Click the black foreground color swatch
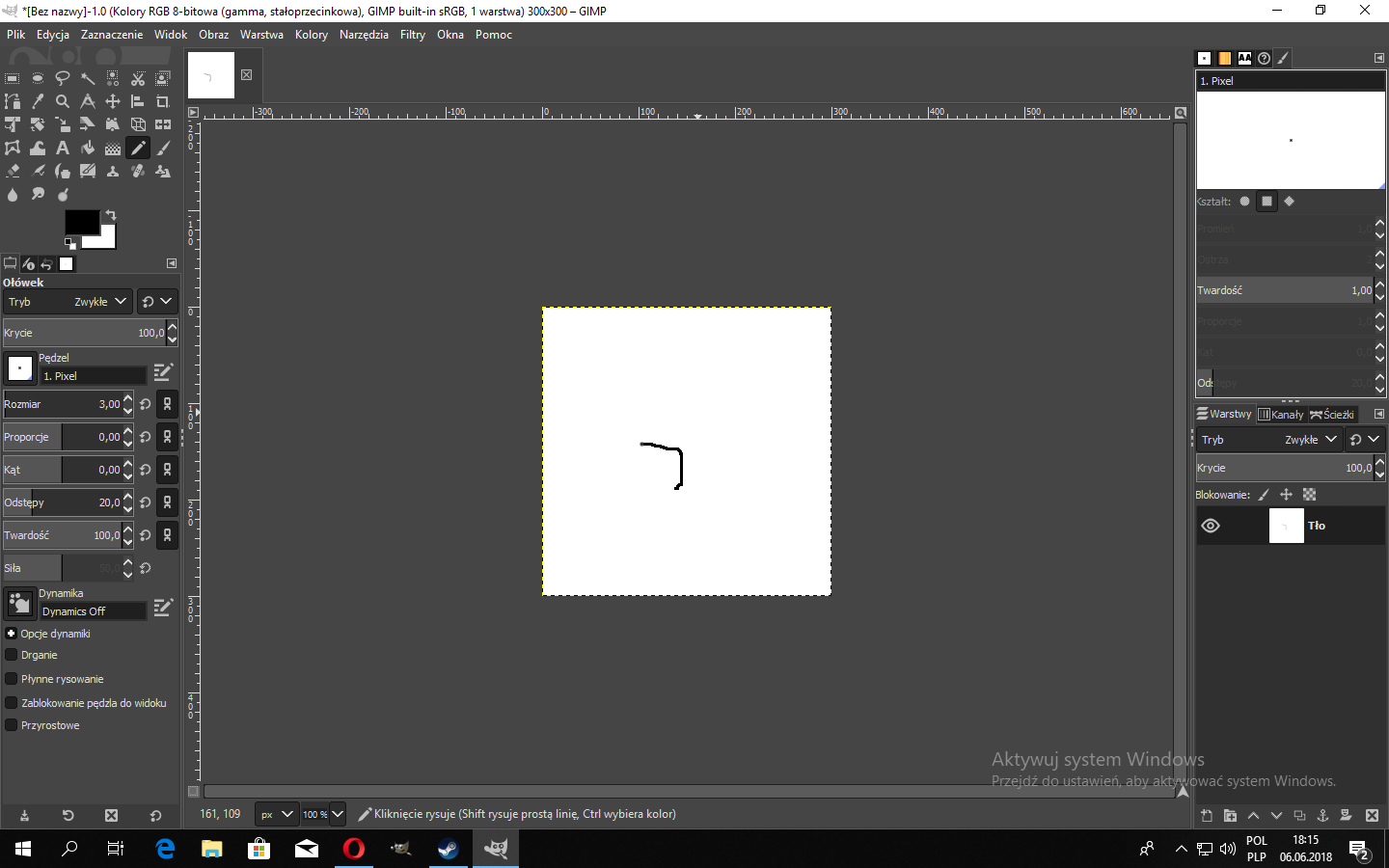This screenshot has height=868, width=1389. (79, 221)
